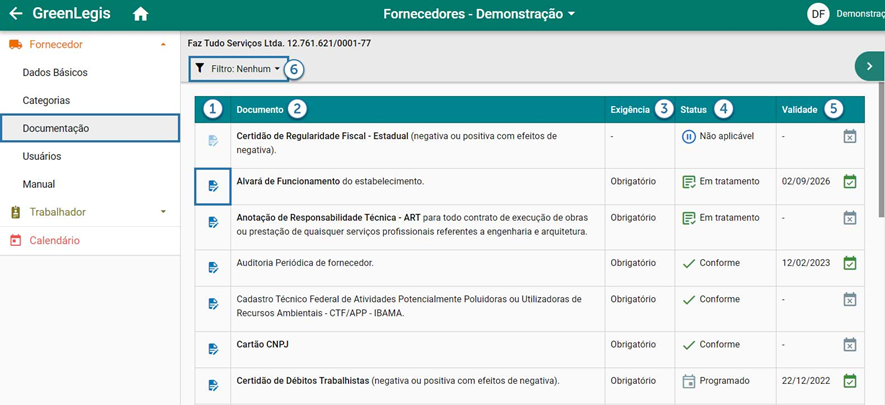
Task: Open the Calendário menu item
Action: pyautogui.click(x=55, y=240)
